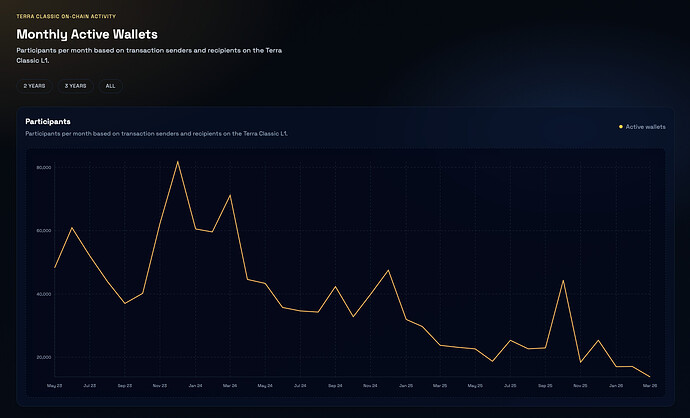Click the Jan 25 x-axis label
The width and height of the screenshot is (690, 418).
(x=405, y=384)
